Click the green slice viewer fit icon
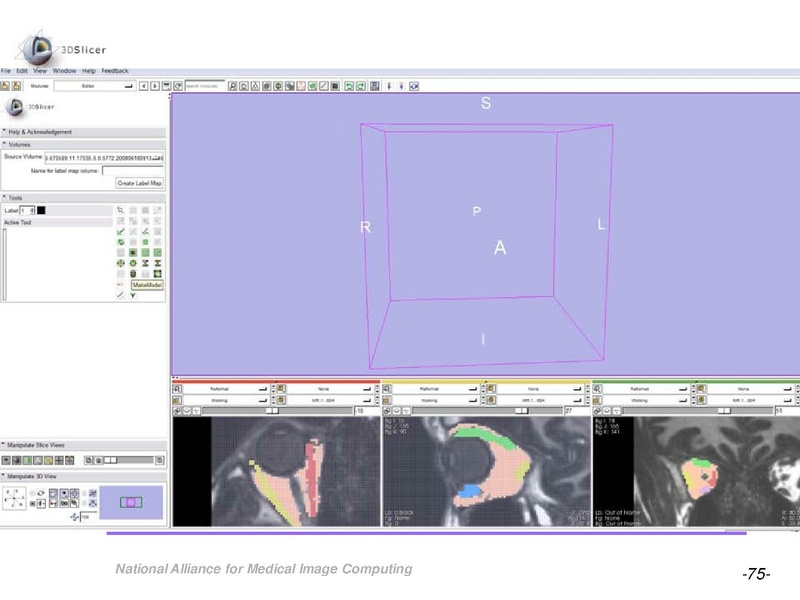800x600 pixels. (x=597, y=389)
